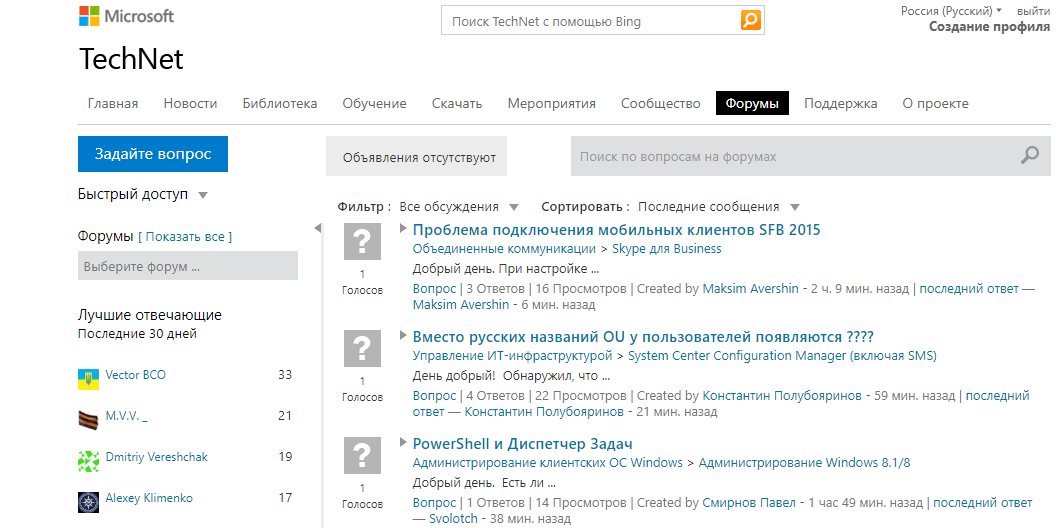Click question mark icon for OU names thread
This screenshot has height=528, width=1056.
[362, 348]
